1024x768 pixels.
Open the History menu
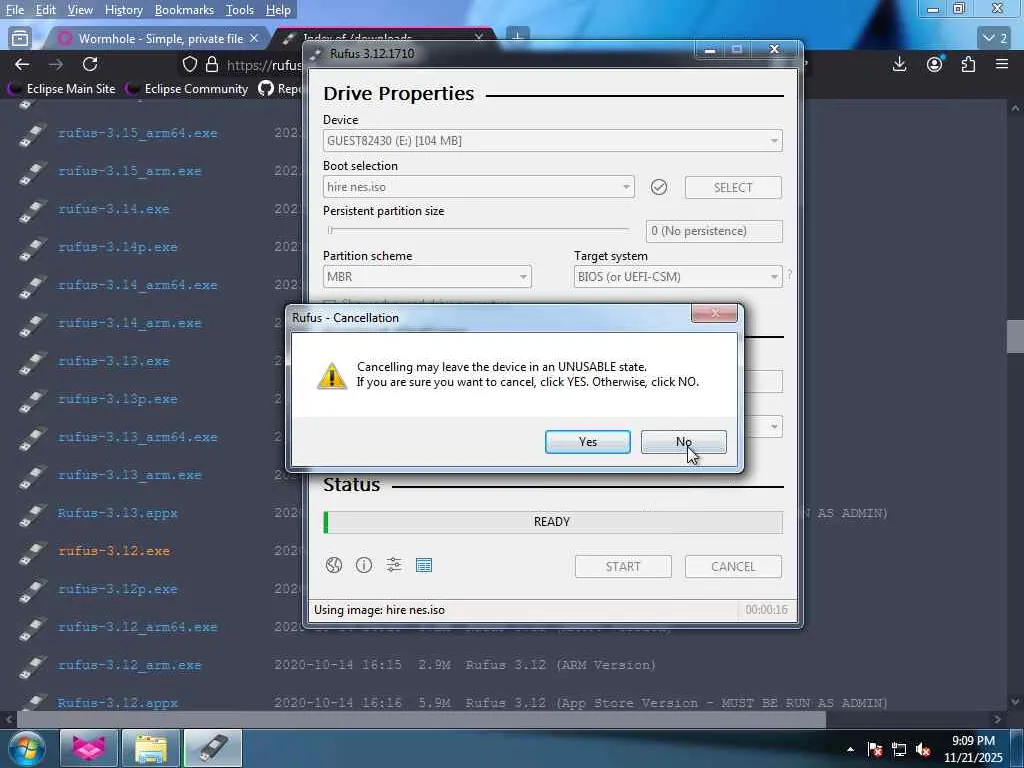click(123, 10)
